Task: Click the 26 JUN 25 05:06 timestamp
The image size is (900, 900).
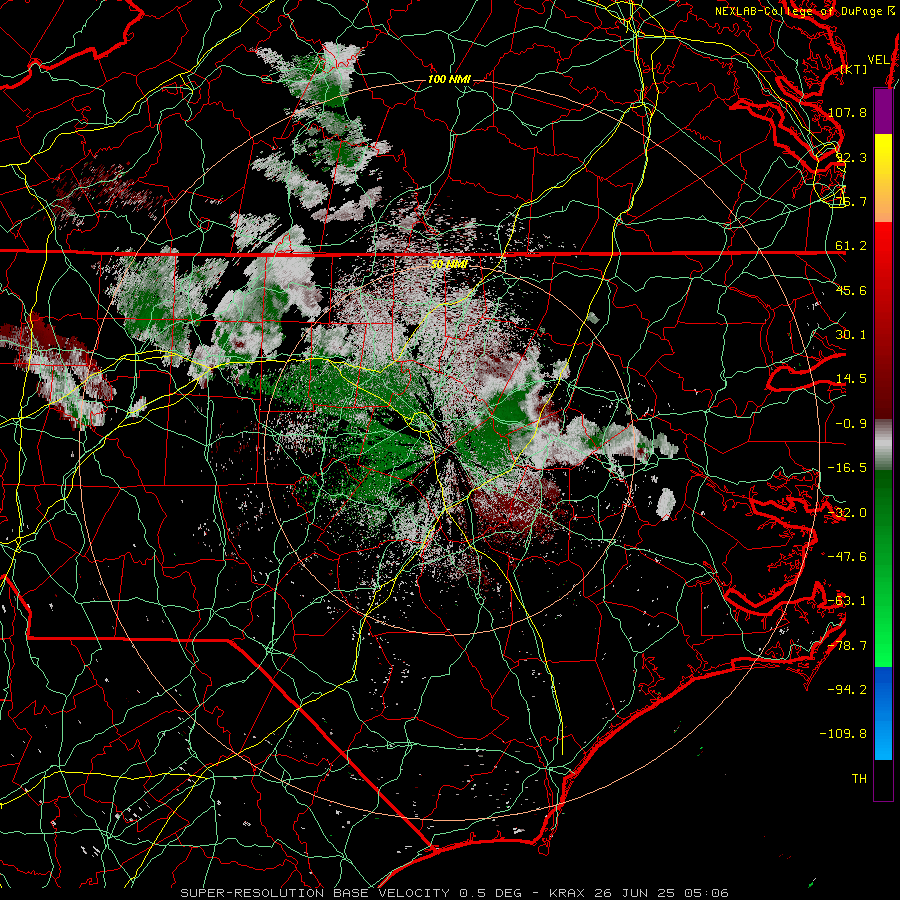Action: [660, 893]
